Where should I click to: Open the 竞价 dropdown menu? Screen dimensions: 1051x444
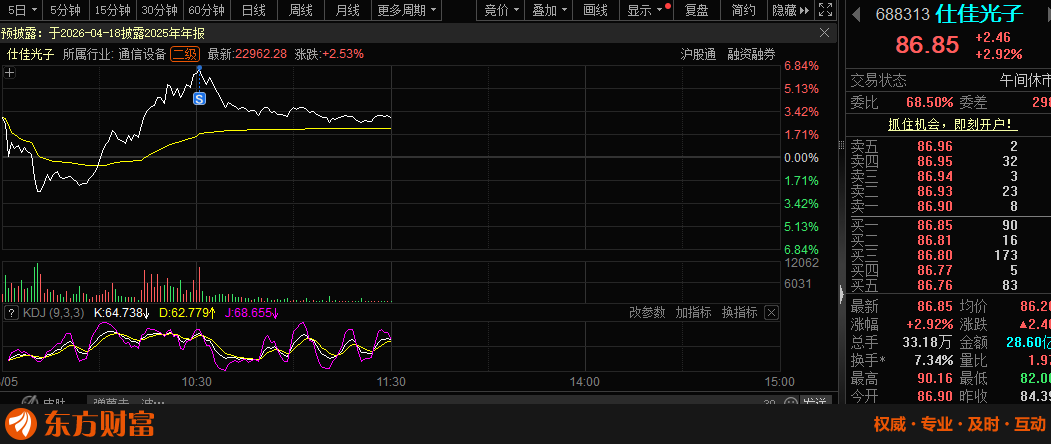501,10
